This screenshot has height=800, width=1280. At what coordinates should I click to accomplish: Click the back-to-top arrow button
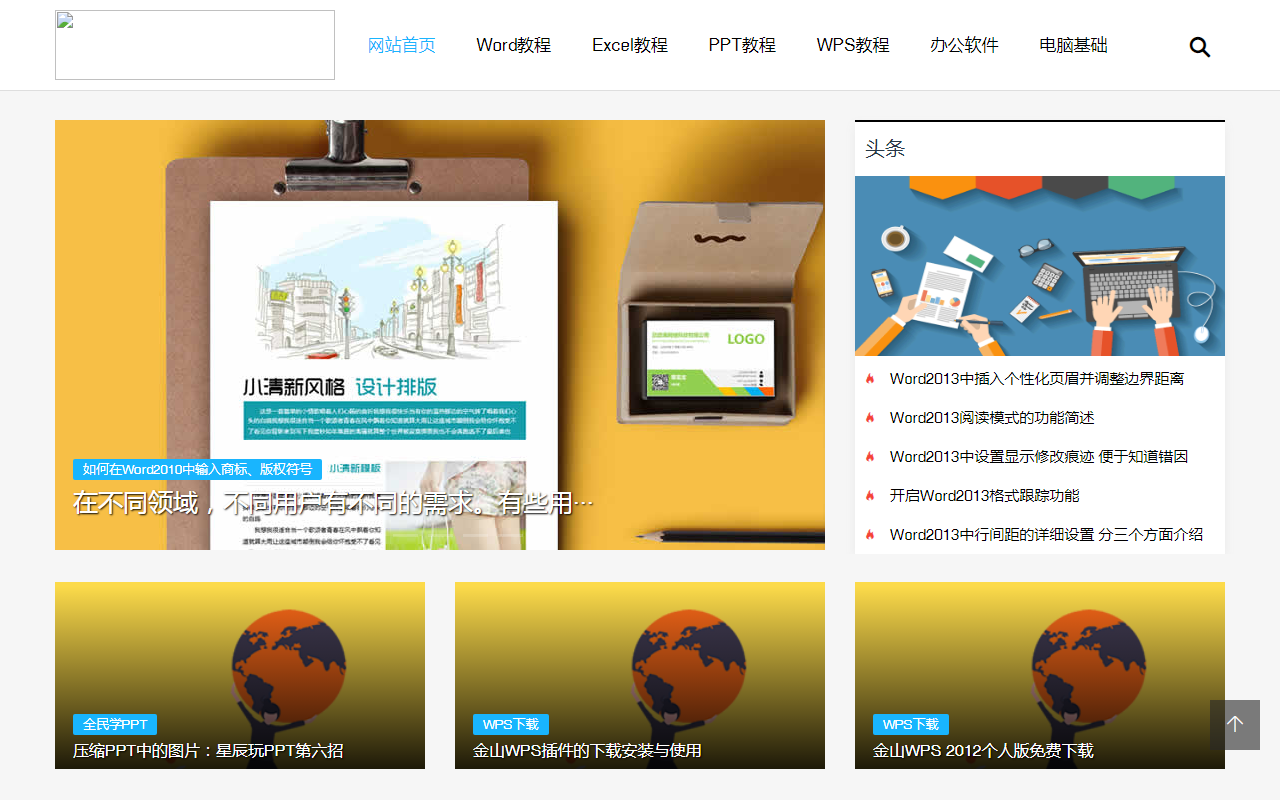click(x=1235, y=725)
